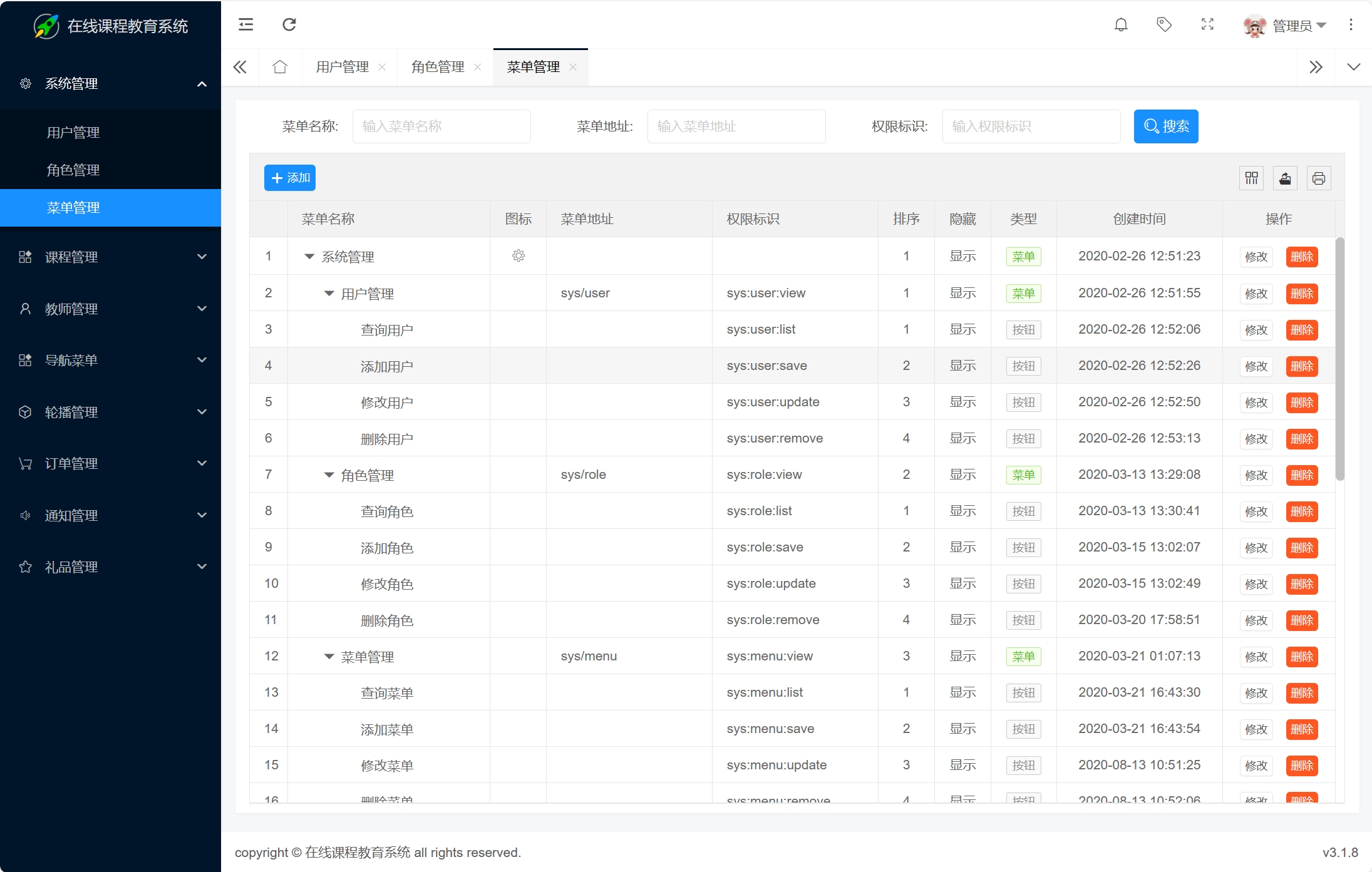Click the print table icon
Image resolution: width=1372 pixels, height=872 pixels.
1319,178
